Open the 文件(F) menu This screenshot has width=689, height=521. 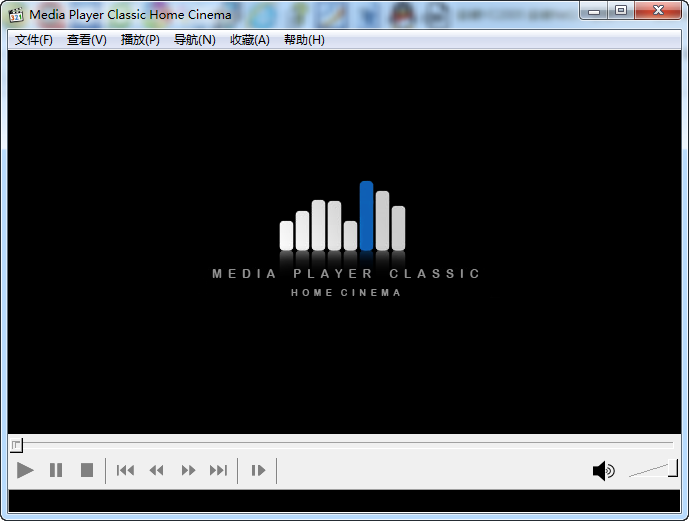click(x=34, y=40)
